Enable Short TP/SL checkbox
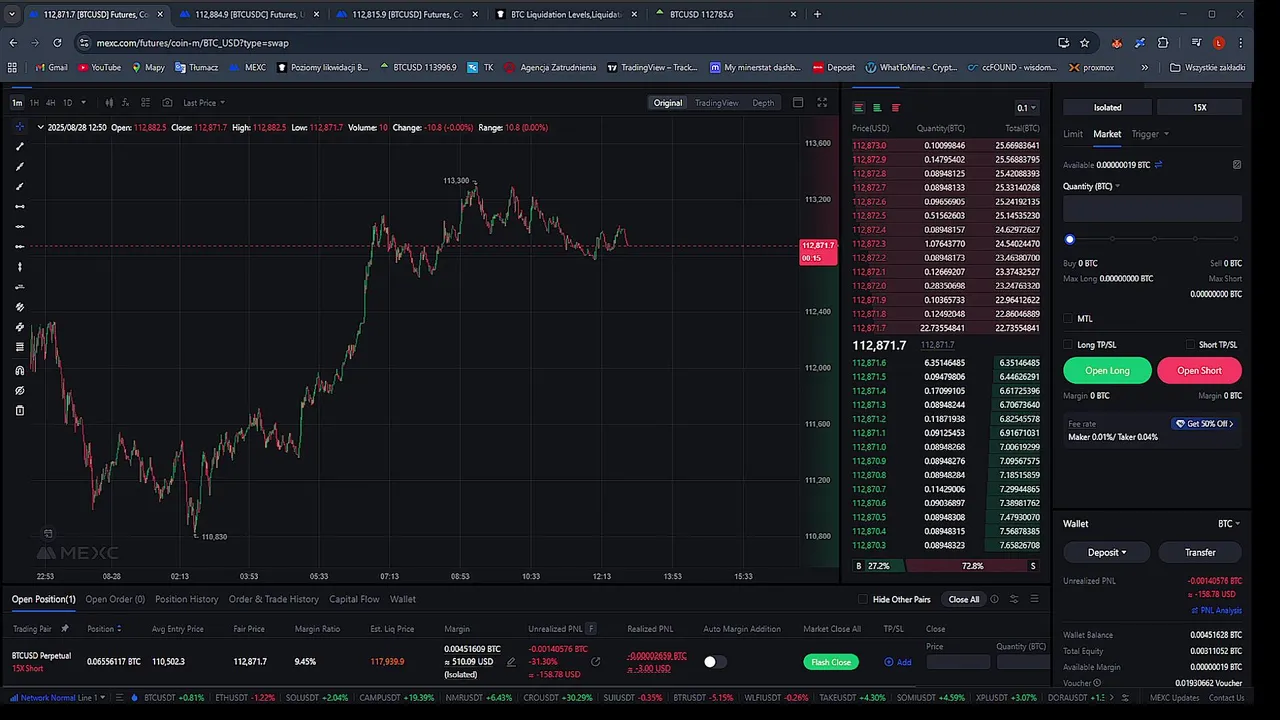This screenshot has width=1280, height=720. pos(1190,345)
